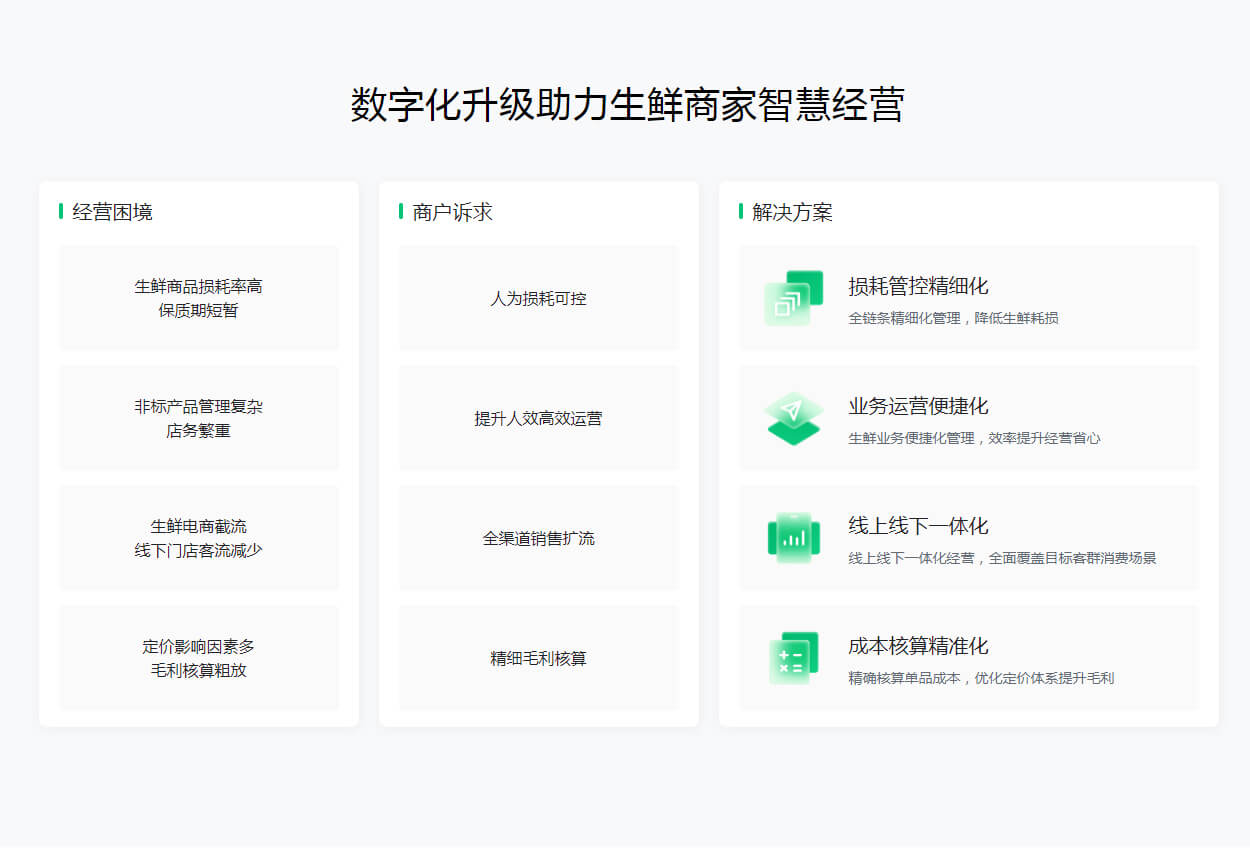
Task: Select the 业务运营便捷化 solution title
Action: [x=918, y=406]
